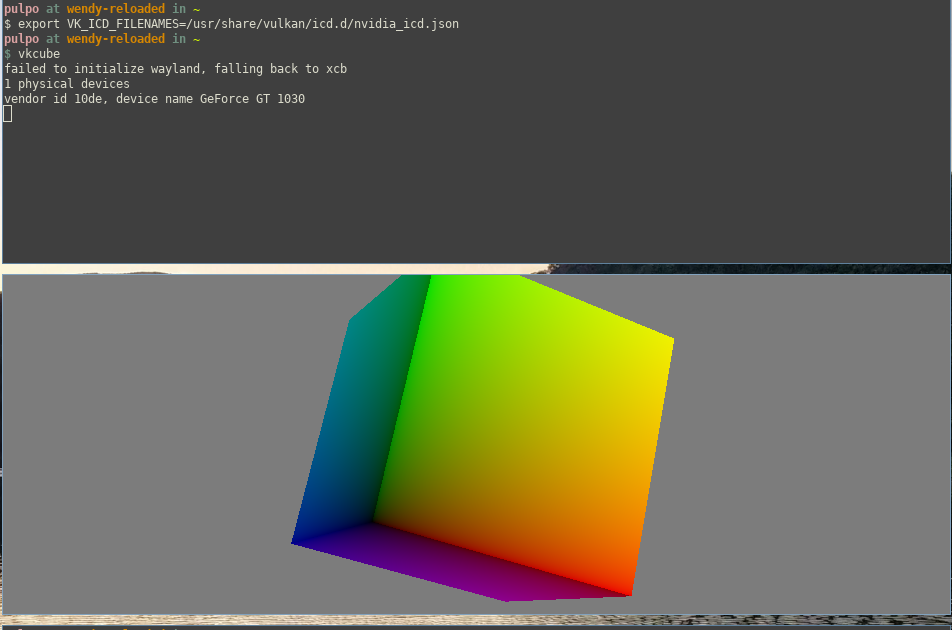Click the 'GeForce GT 1030' device name

point(252,99)
